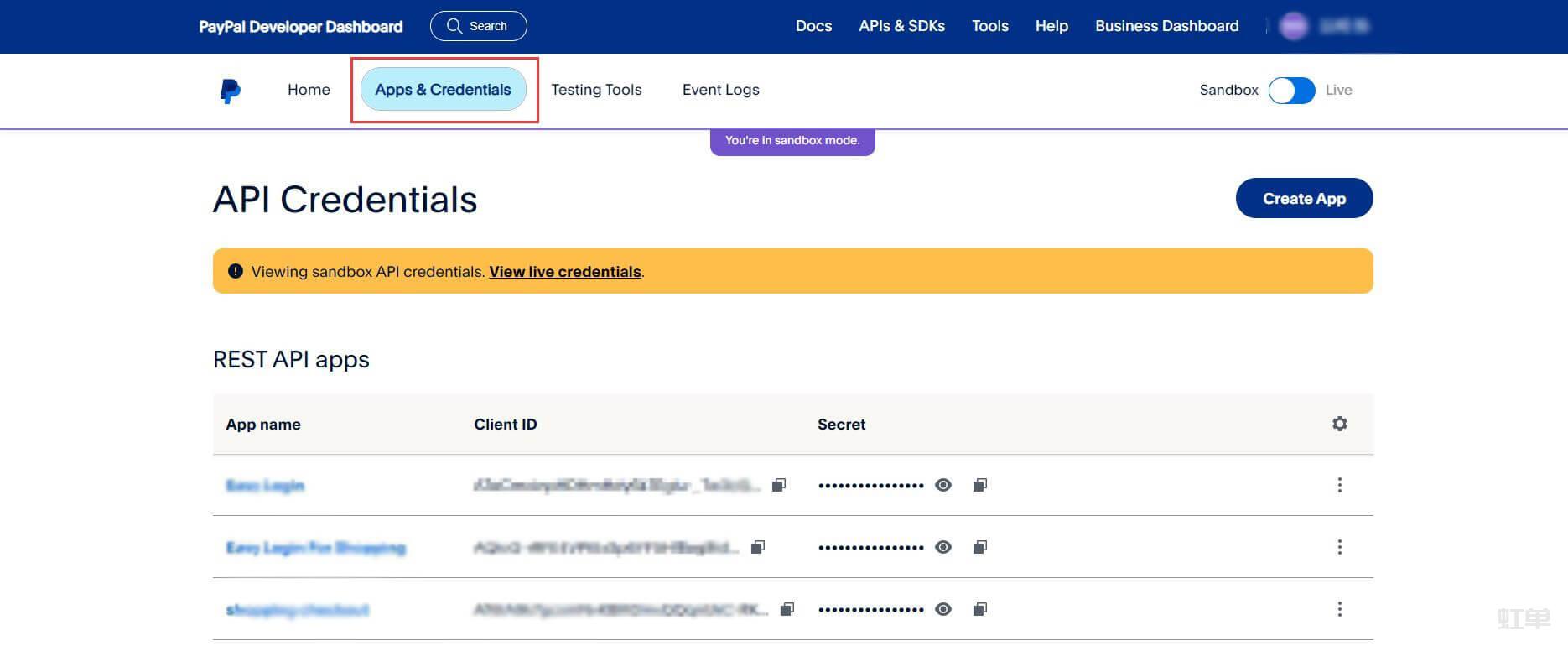This screenshot has width=1568, height=646.
Task: Click the PayPal logo icon
Action: (231, 91)
